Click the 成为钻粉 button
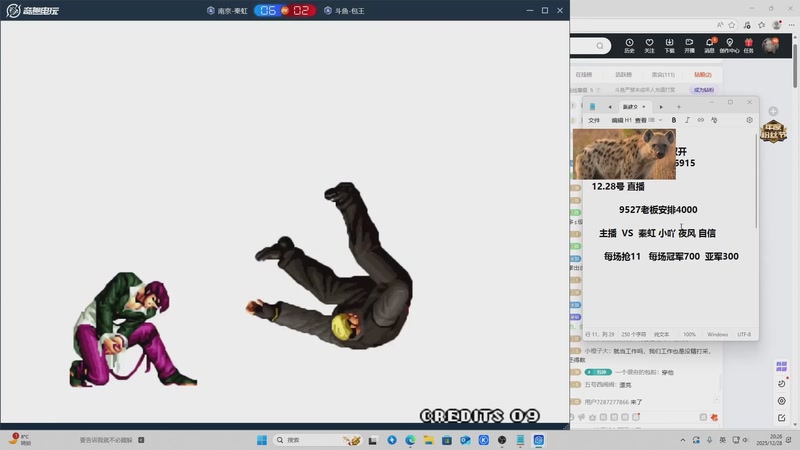 [x=704, y=90]
